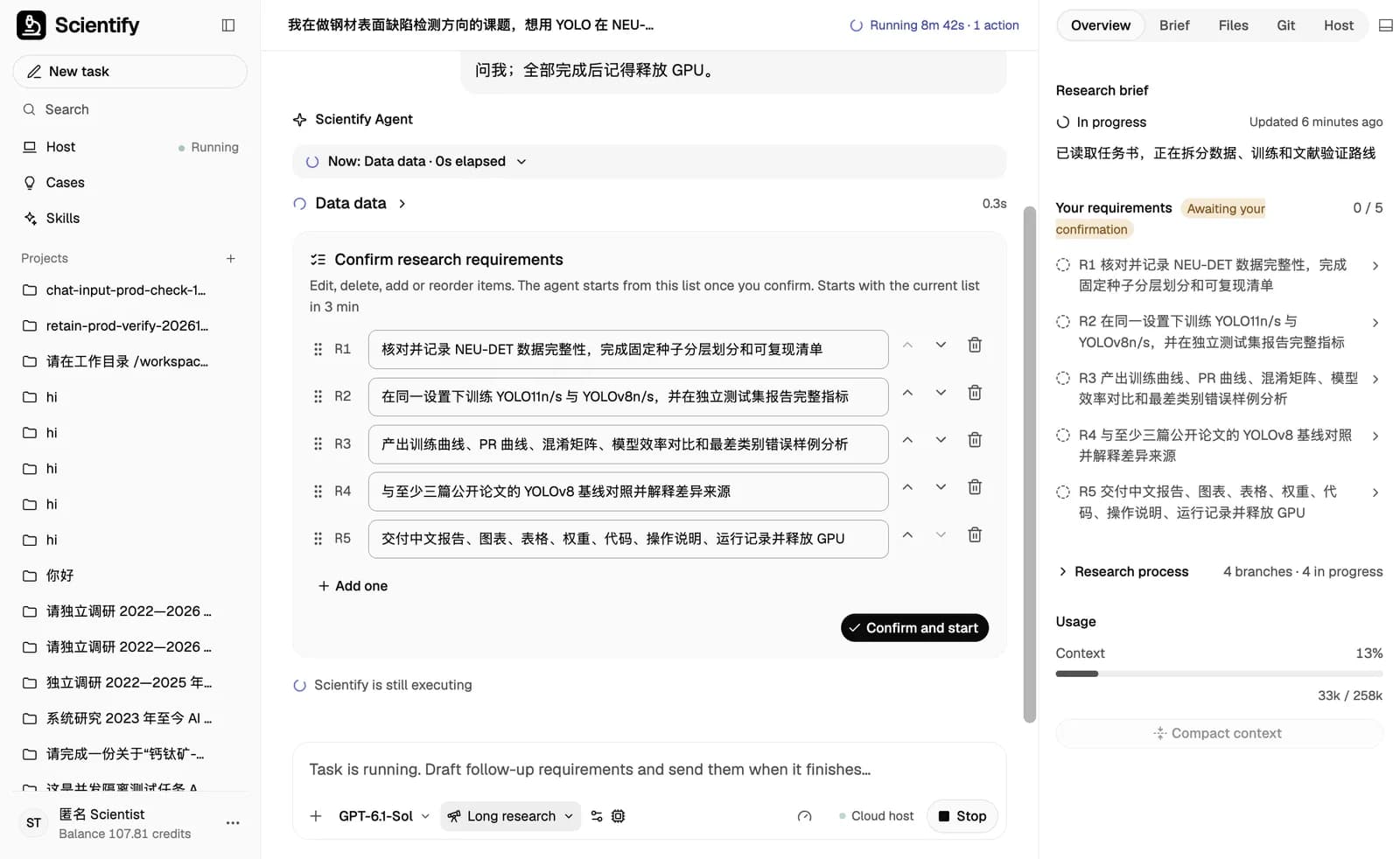The image size is (1400, 859).
Task: Open the Git tab
Action: click(x=1285, y=25)
